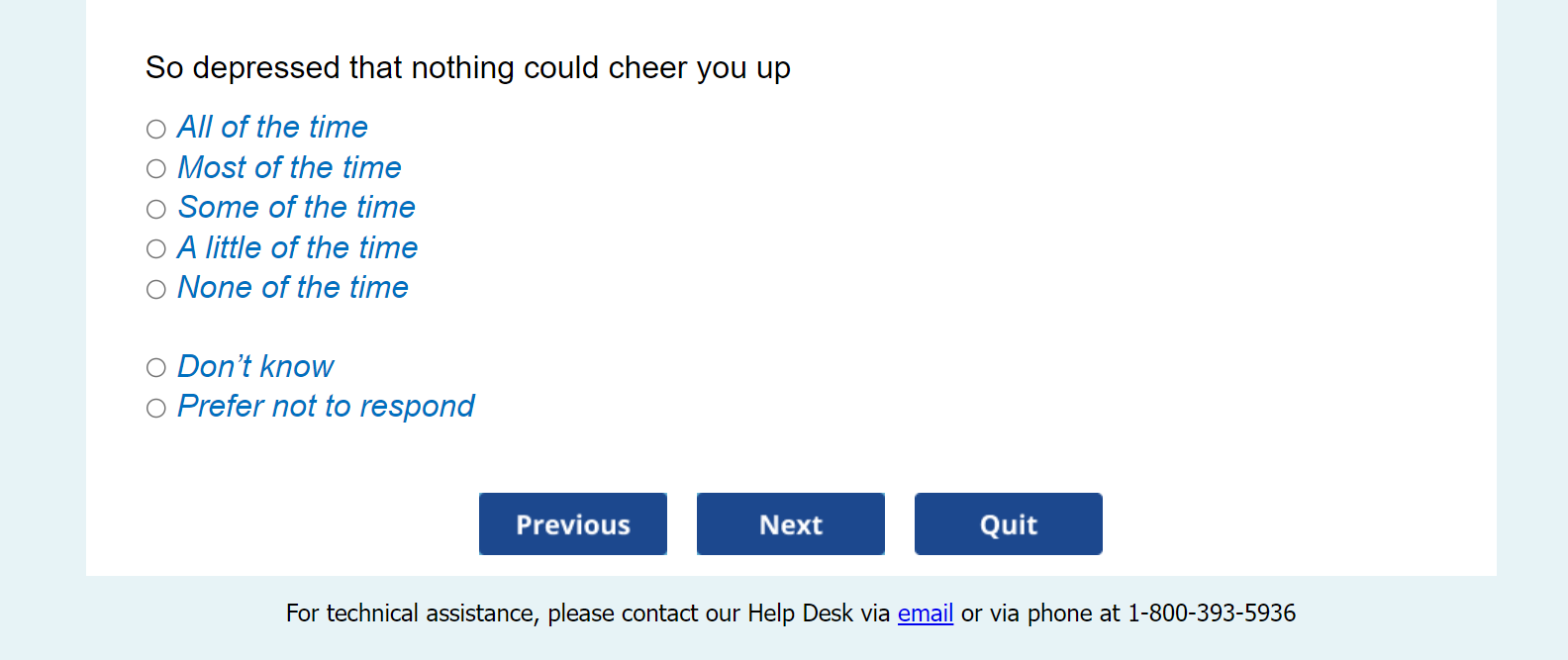Screen dimensions: 1568x660
Task: Open the Help Desk email link
Action: tap(926, 613)
